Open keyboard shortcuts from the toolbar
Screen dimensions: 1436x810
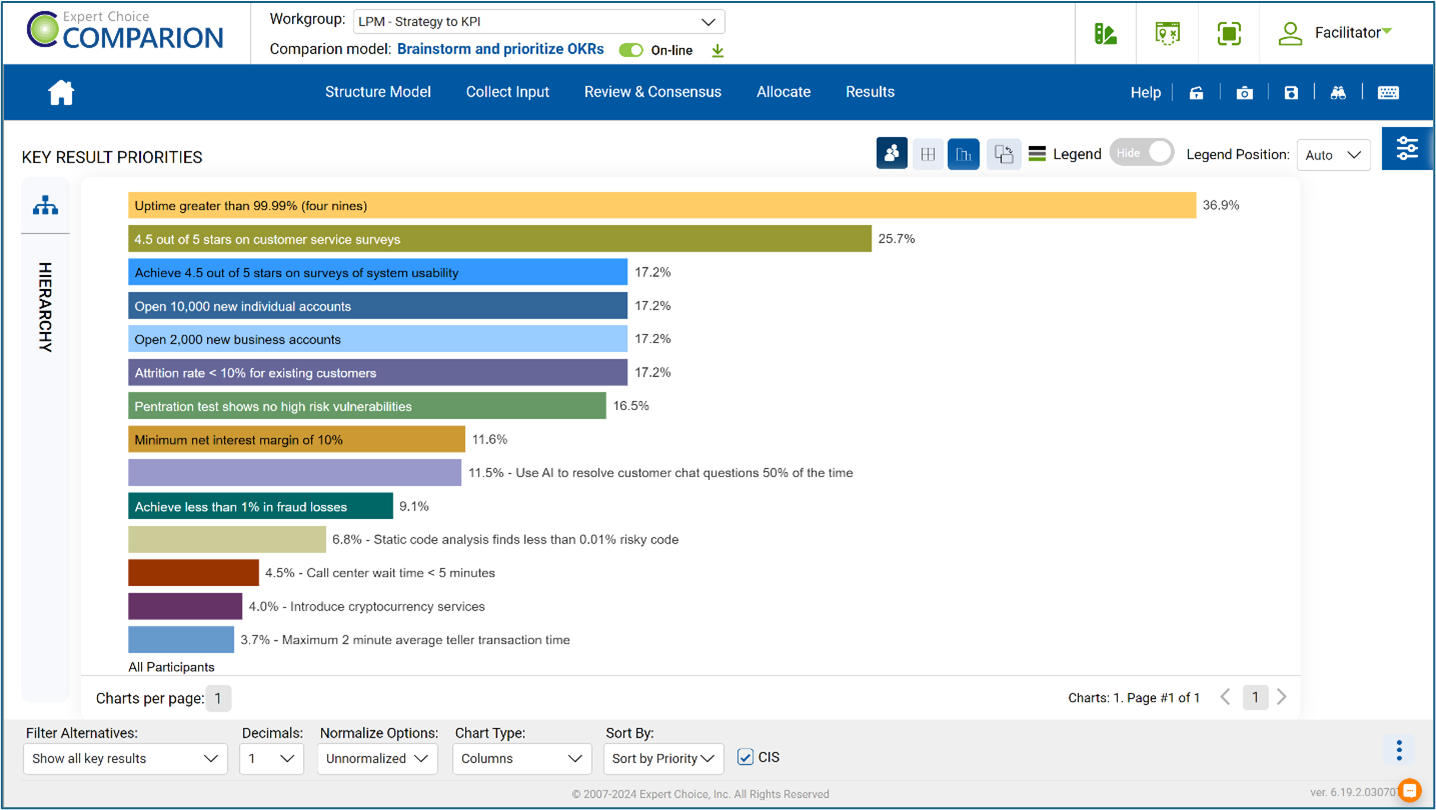click(x=1388, y=92)
